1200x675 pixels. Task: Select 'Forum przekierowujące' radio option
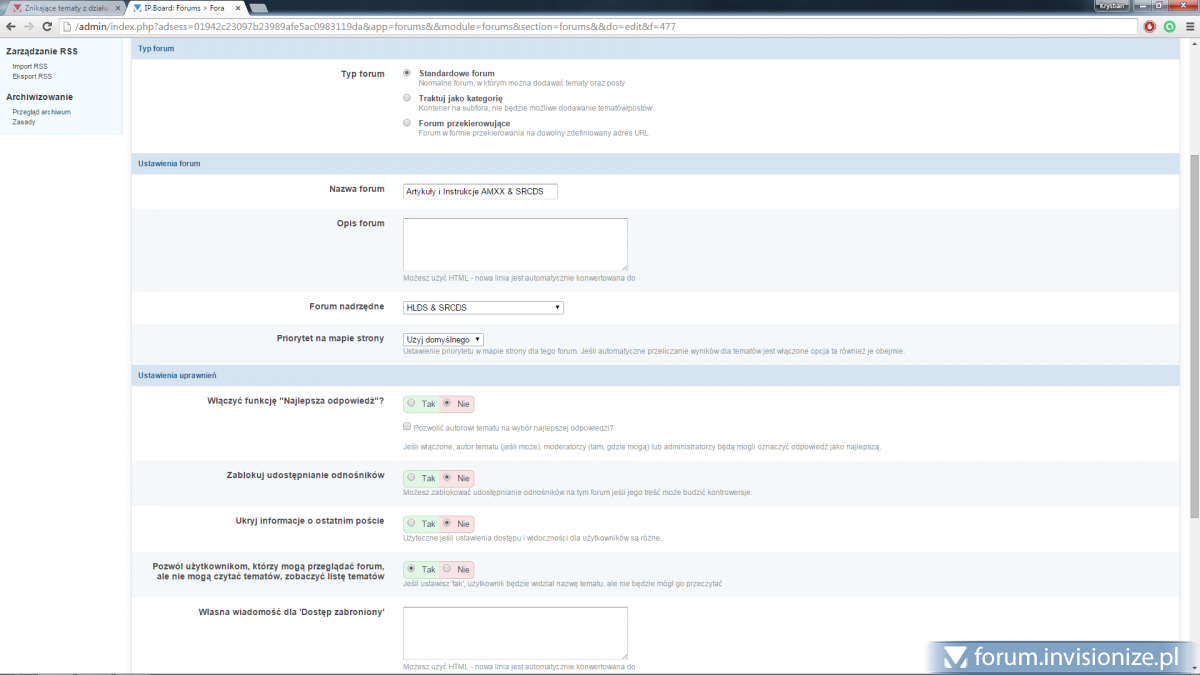pyautogui.click(x=407, y=123)
